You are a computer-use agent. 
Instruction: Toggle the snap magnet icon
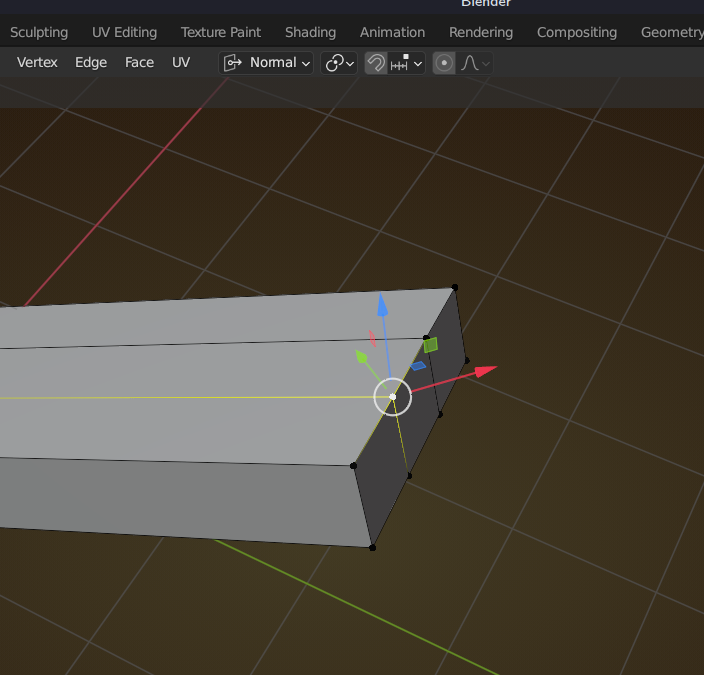click(376, 63)
